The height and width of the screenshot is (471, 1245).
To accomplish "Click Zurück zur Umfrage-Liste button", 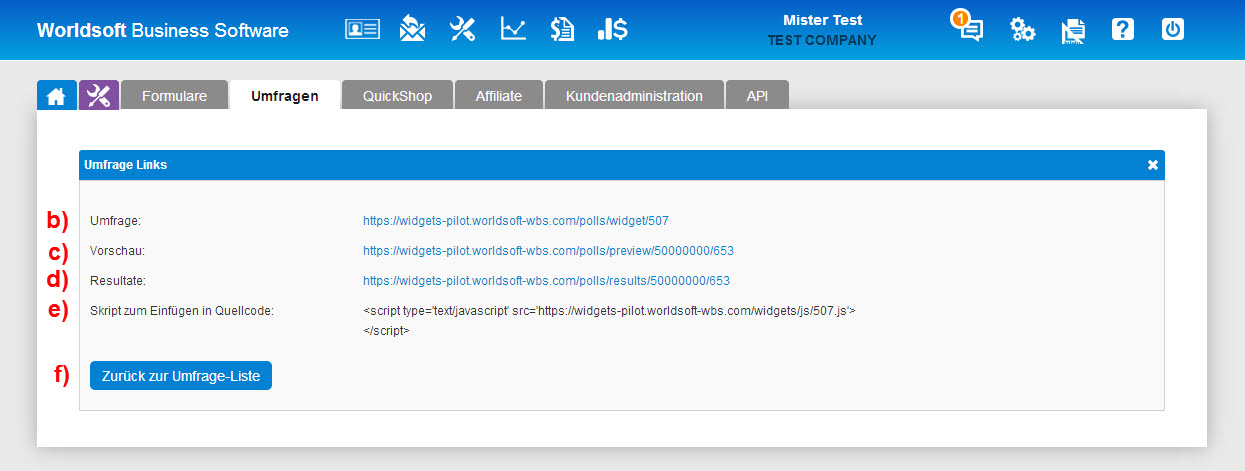I will click(x=181, y=376).
